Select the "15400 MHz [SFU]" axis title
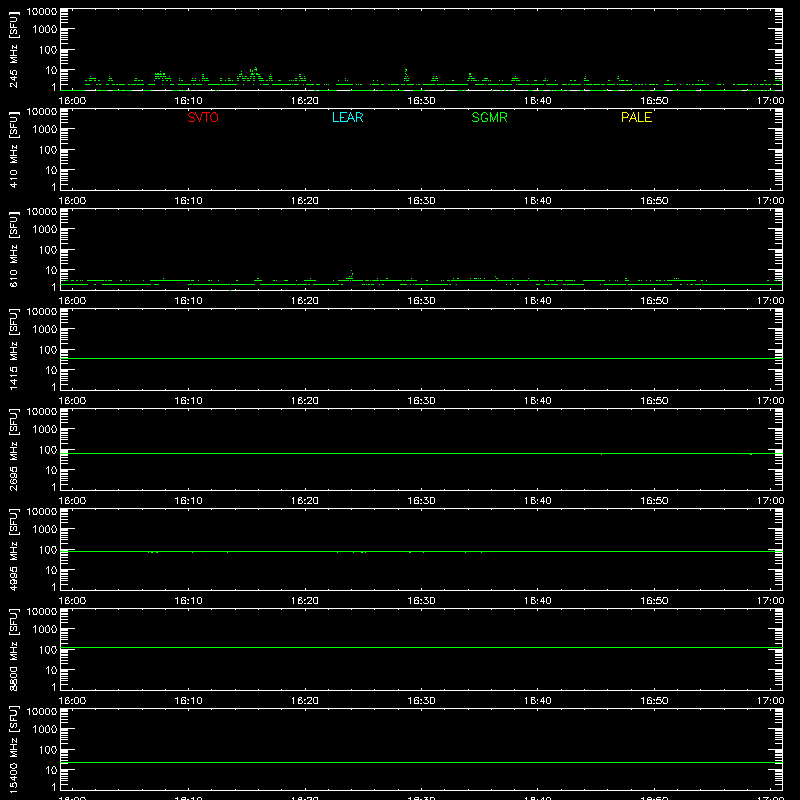The image size is (800, 800). [x=14, y=749]
